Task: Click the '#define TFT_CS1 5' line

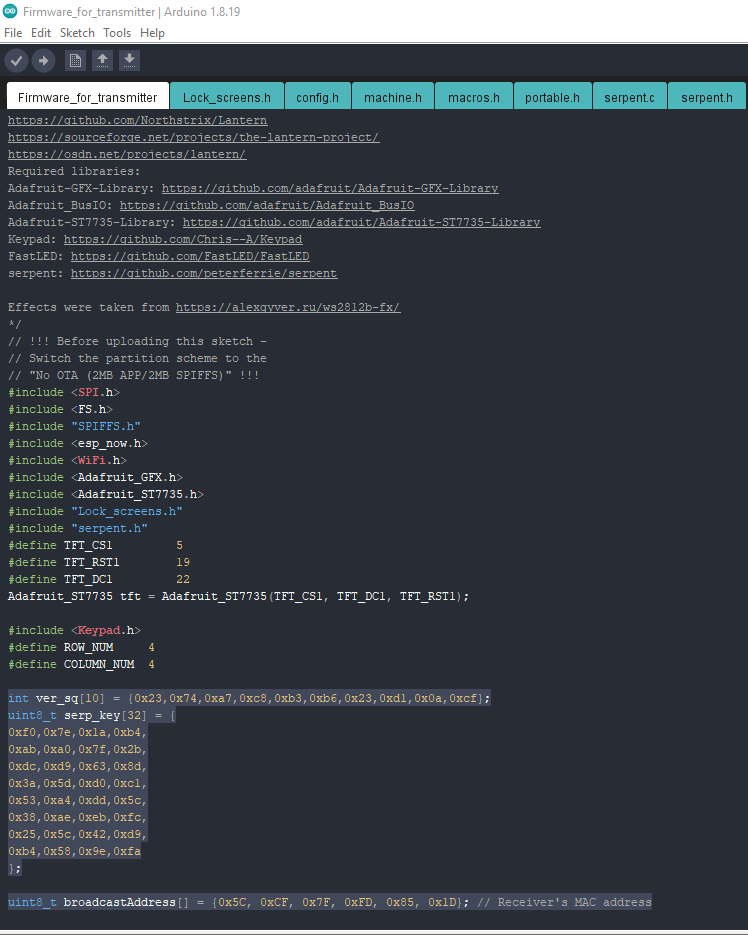Action: pyautogui.click(x=95, y=545)
